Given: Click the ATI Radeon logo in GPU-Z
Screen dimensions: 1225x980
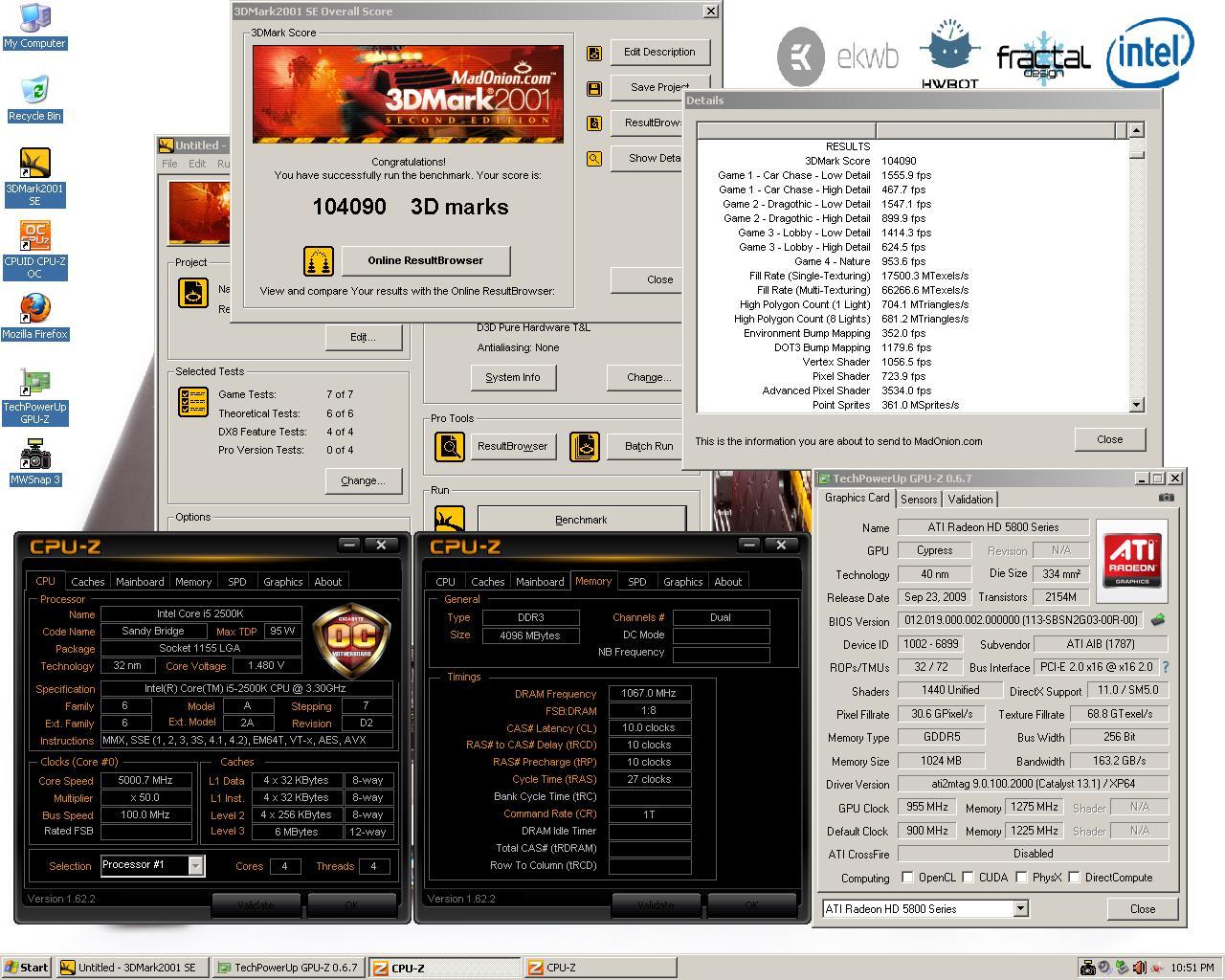Looking at the screenshot, I should [x=1133, y=560].
